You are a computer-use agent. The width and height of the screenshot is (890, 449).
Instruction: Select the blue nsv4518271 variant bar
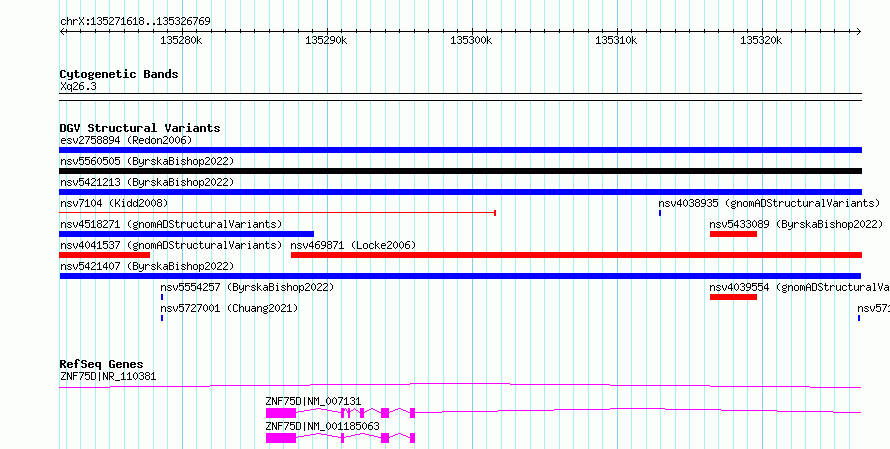(x=186, y=234)
